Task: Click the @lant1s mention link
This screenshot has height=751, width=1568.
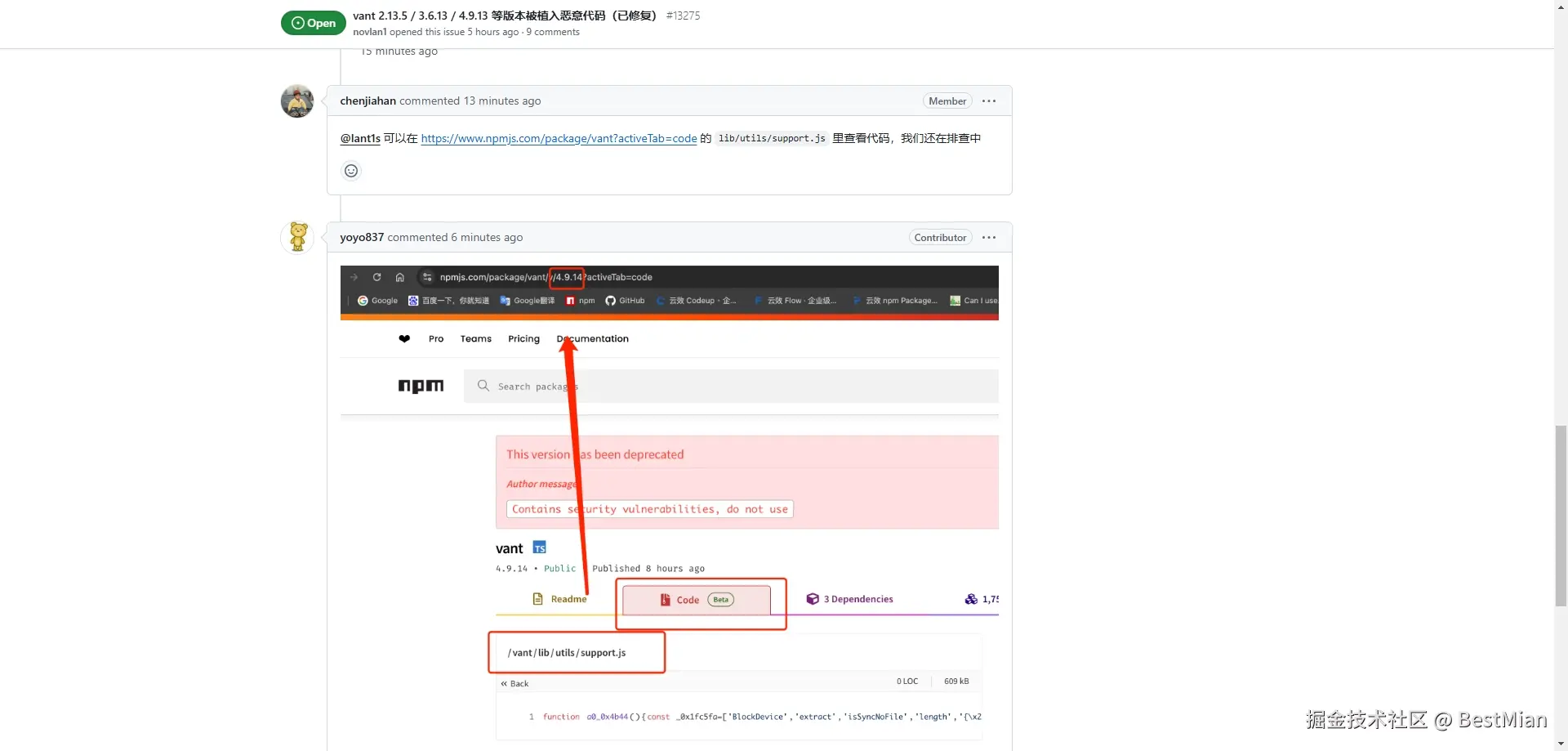Action: click(359, 138)
